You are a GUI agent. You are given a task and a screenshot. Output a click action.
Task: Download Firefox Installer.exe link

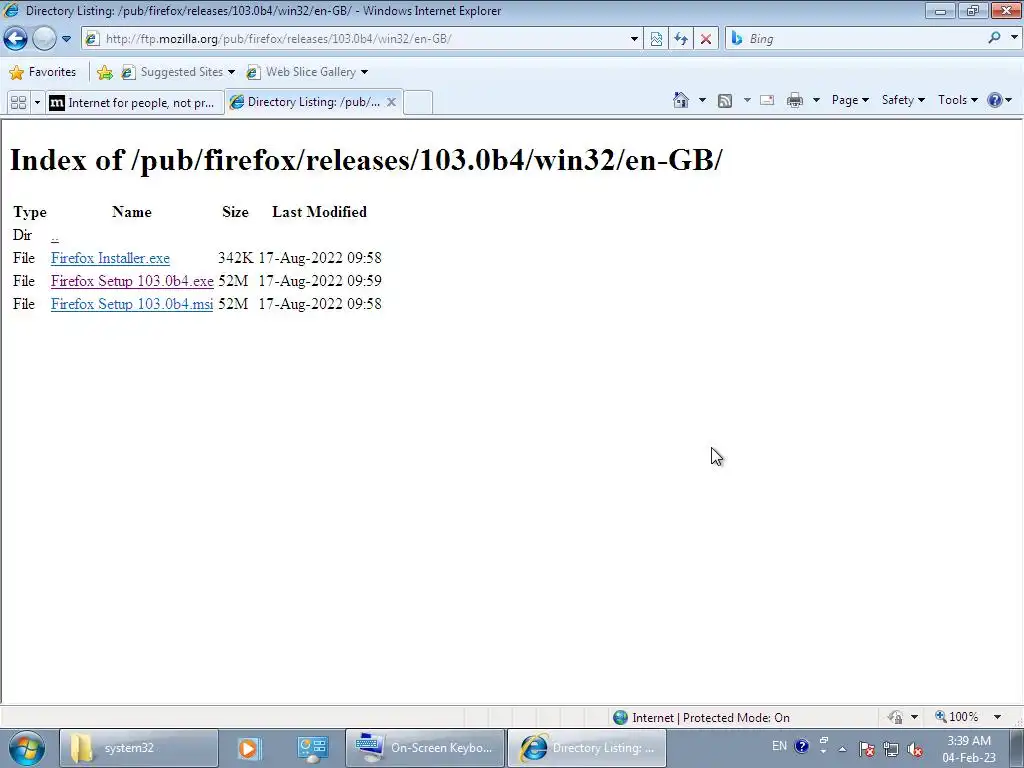(x=110, y=258)
